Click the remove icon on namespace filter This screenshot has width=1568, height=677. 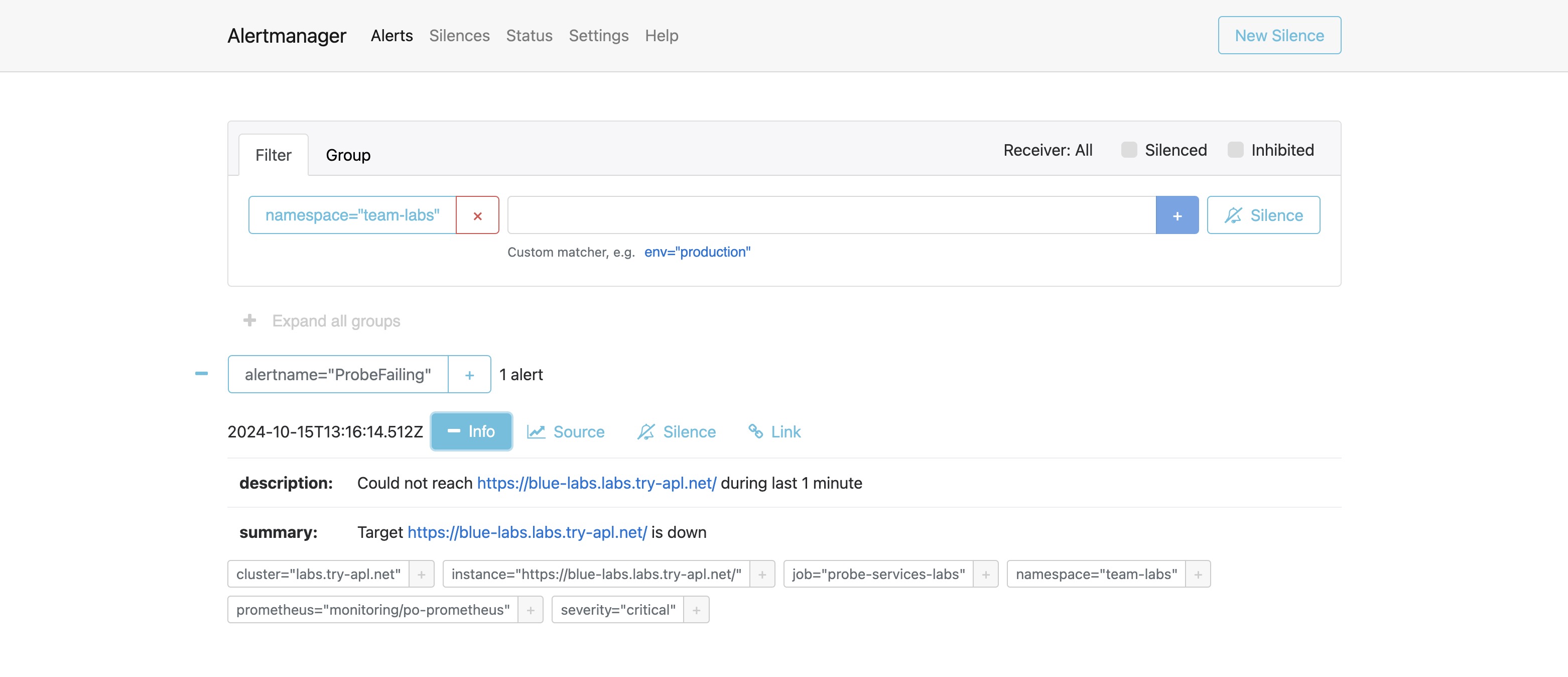point(477,214)
